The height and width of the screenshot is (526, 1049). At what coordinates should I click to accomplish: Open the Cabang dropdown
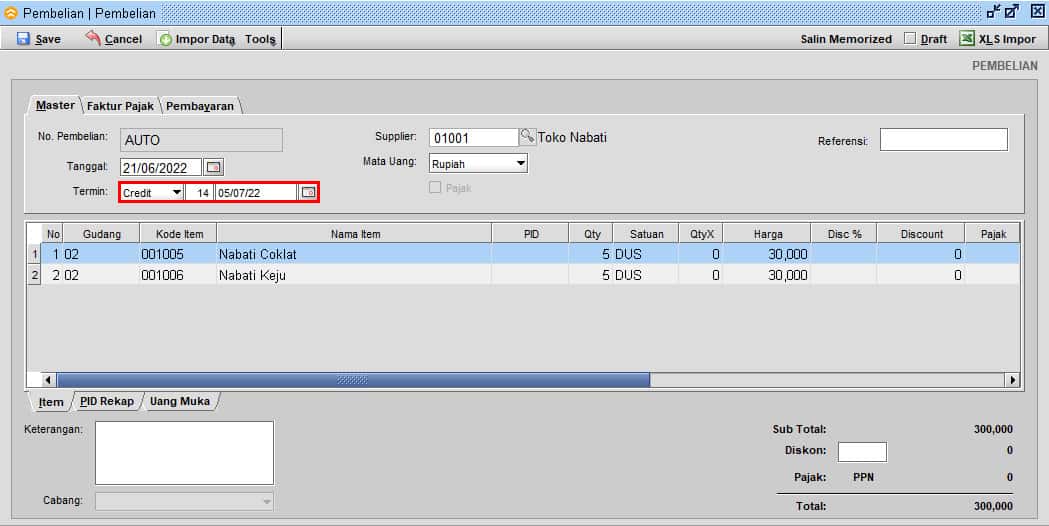click(266, 501)
